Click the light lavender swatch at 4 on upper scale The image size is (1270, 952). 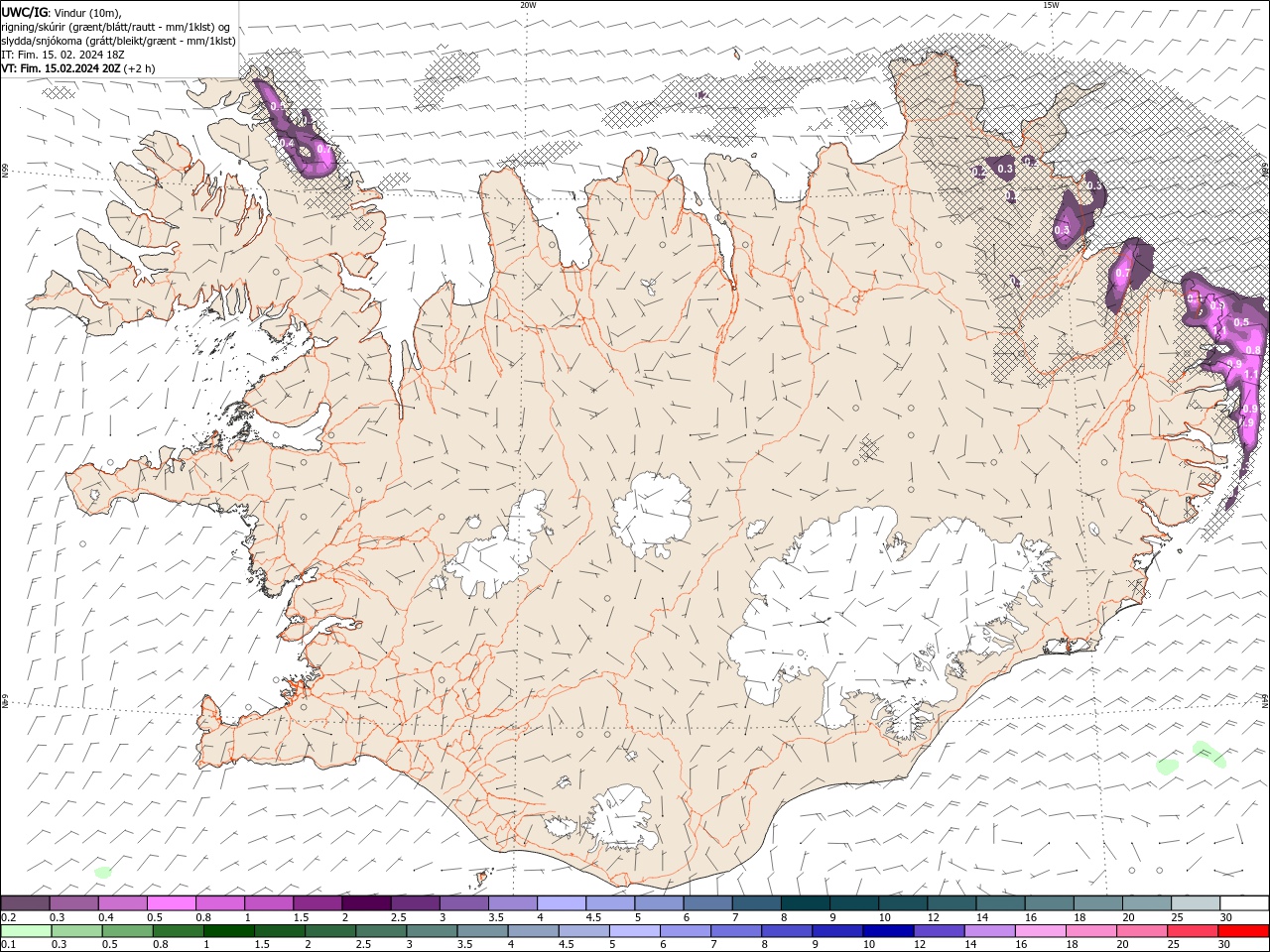pyautogui.click(x=561, y=903)
